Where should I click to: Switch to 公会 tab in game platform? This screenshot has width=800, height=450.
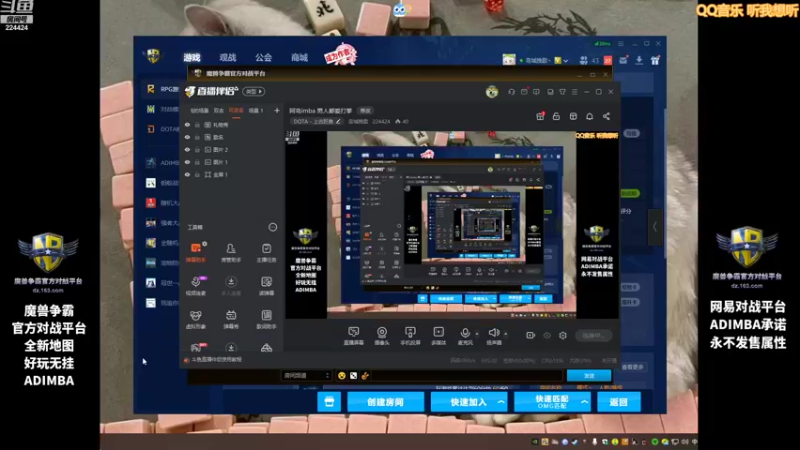pos(263,57)
